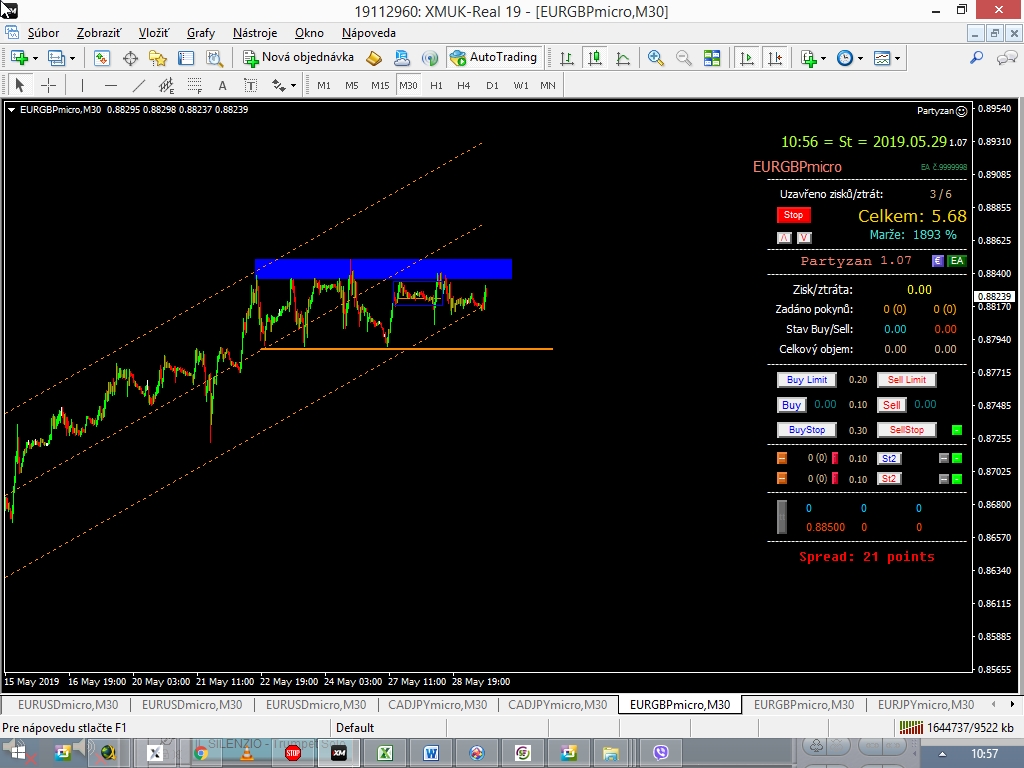Open the chat bubbles icon
This screenshot has height=768, width=1024.
(1006, 58)
